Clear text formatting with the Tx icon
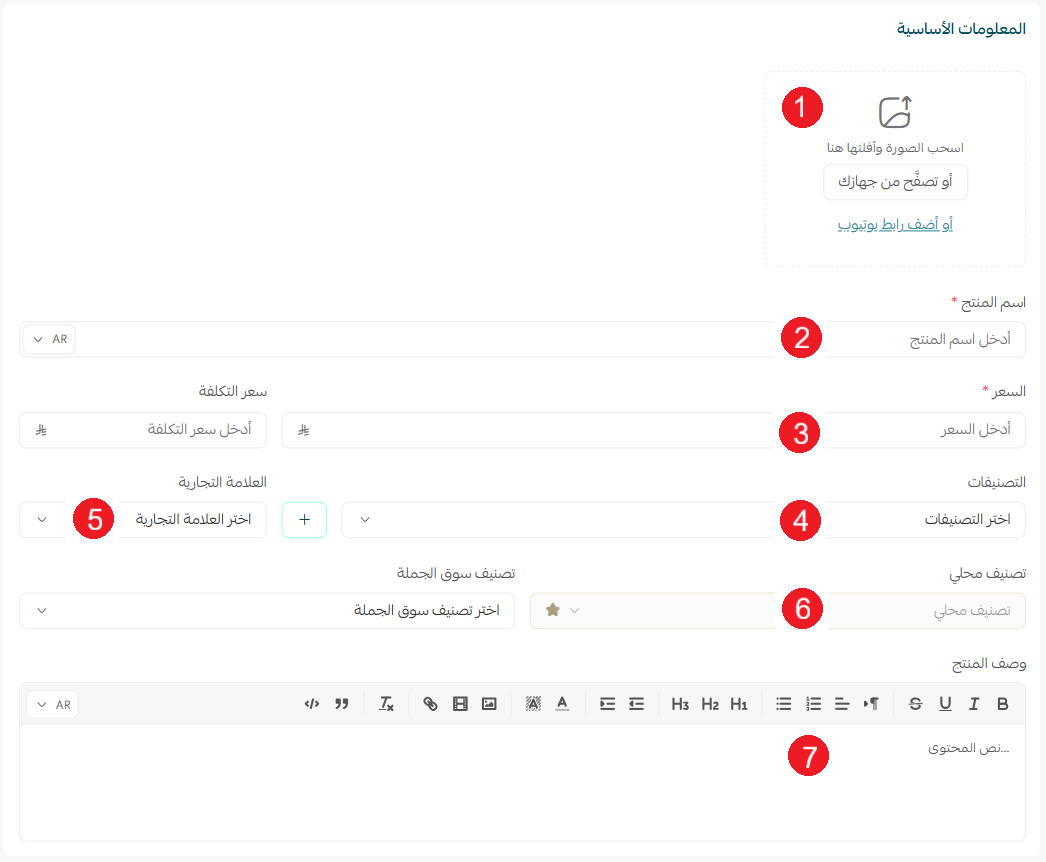 point(386,703)
